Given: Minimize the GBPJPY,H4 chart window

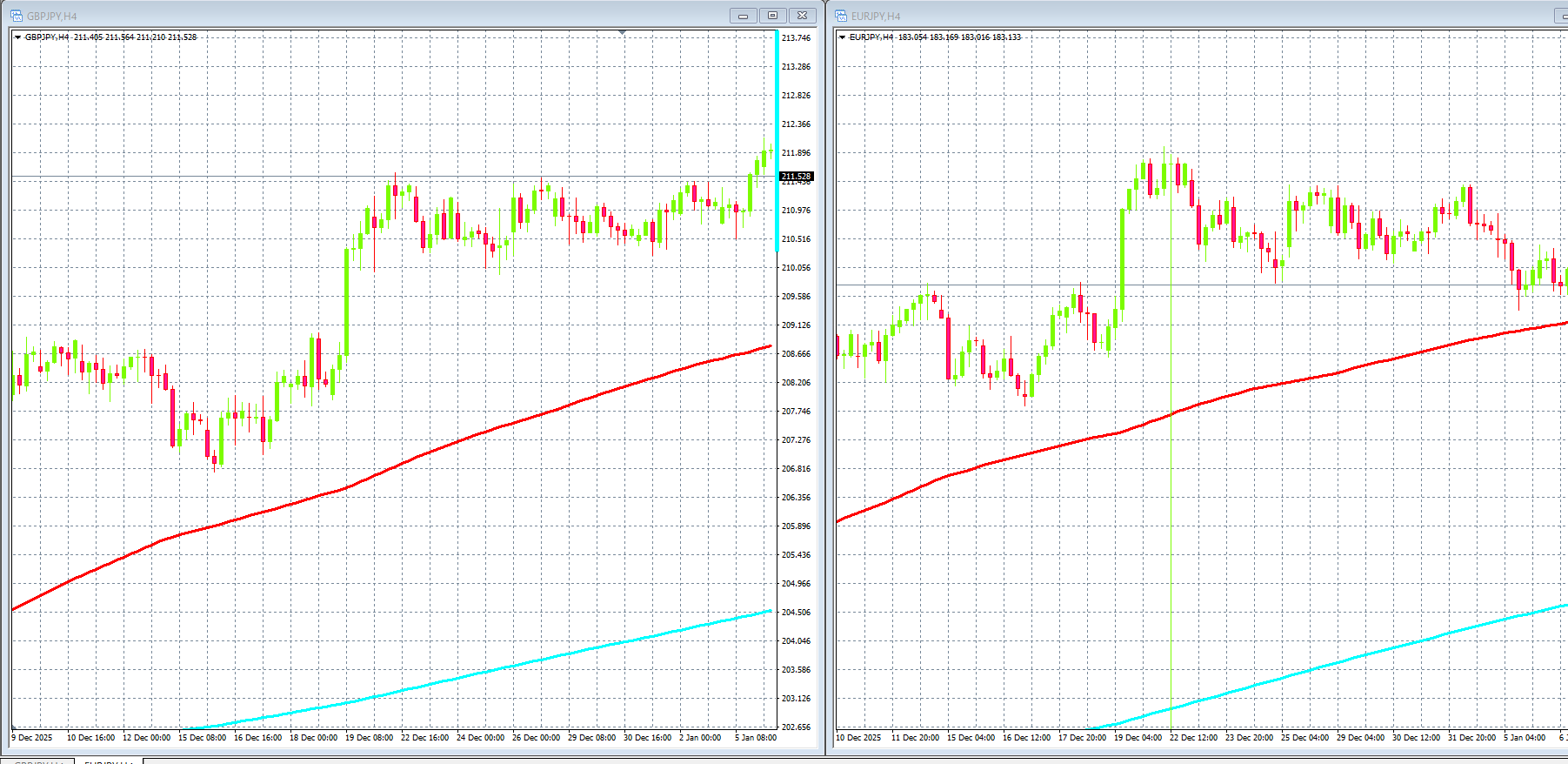Looking at the screenshot, I should (743, 16).
